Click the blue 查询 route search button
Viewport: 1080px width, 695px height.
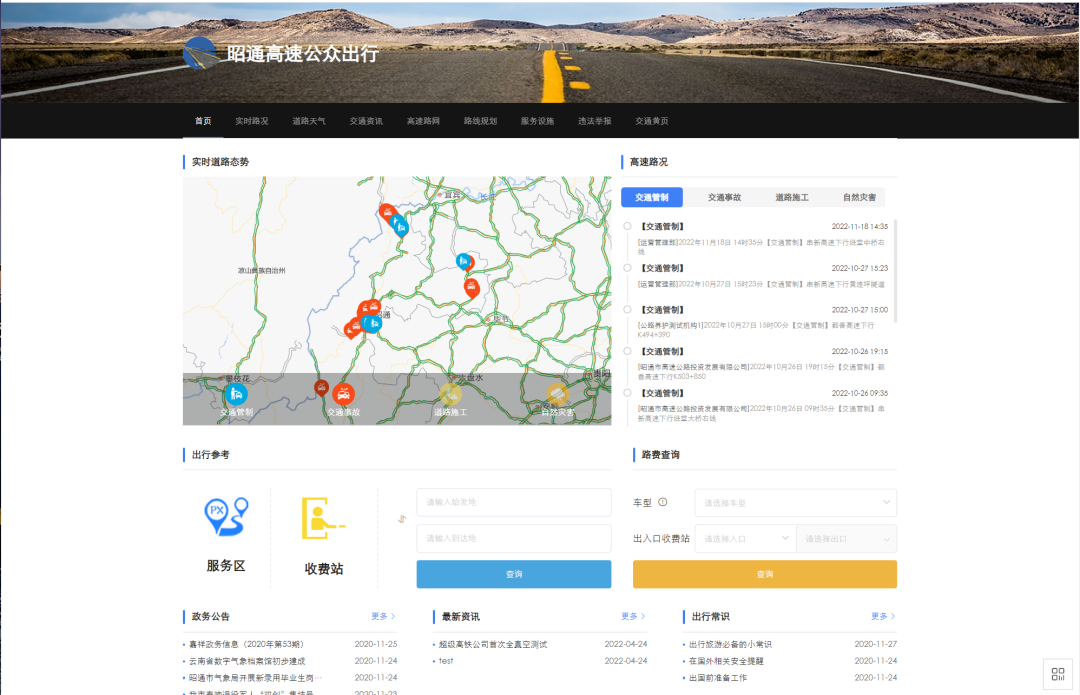(x=513, y=574)
